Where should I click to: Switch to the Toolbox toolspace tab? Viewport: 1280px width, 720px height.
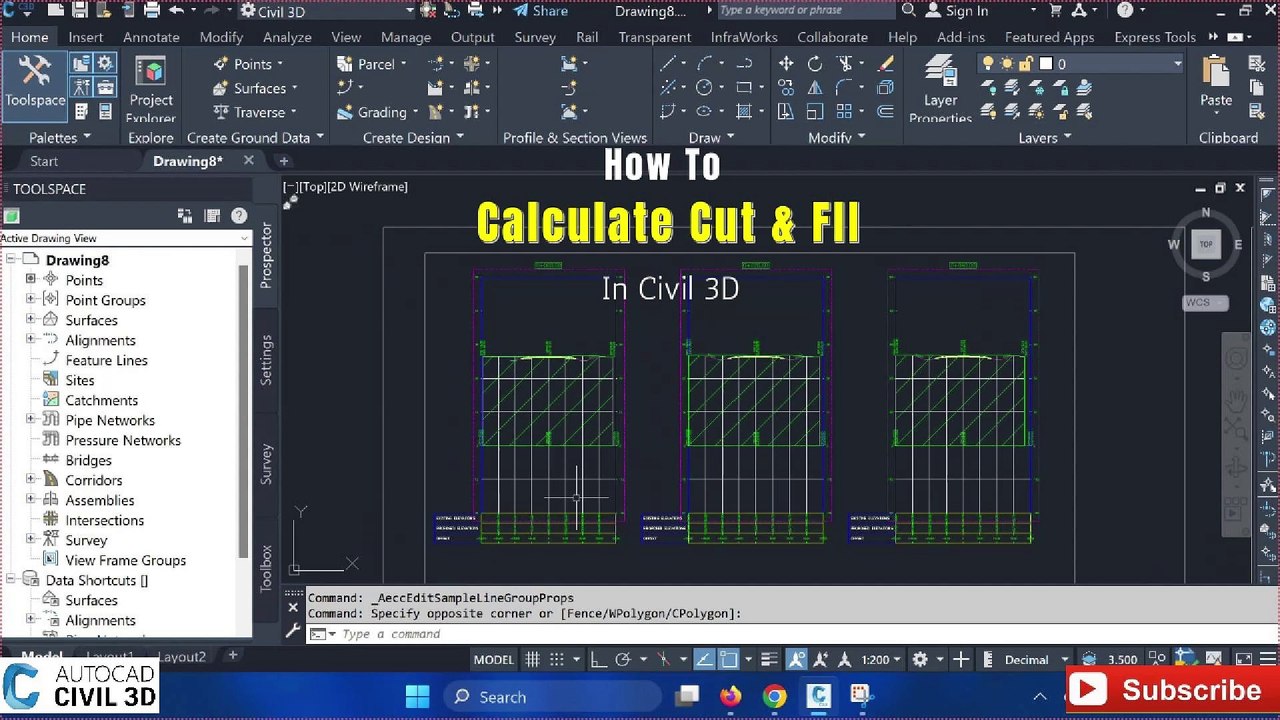tap(266, 568)
